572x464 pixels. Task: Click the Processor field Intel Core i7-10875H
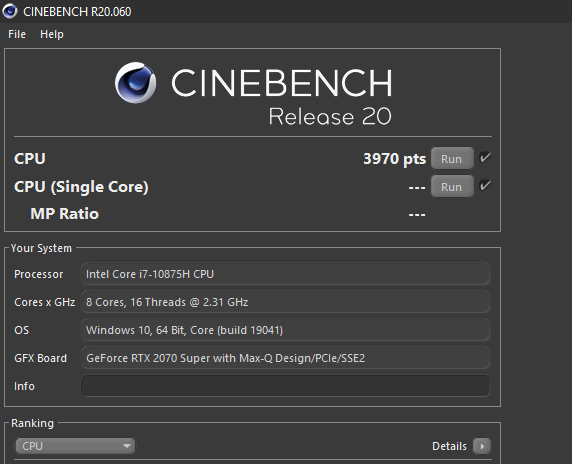coord(285,274)
